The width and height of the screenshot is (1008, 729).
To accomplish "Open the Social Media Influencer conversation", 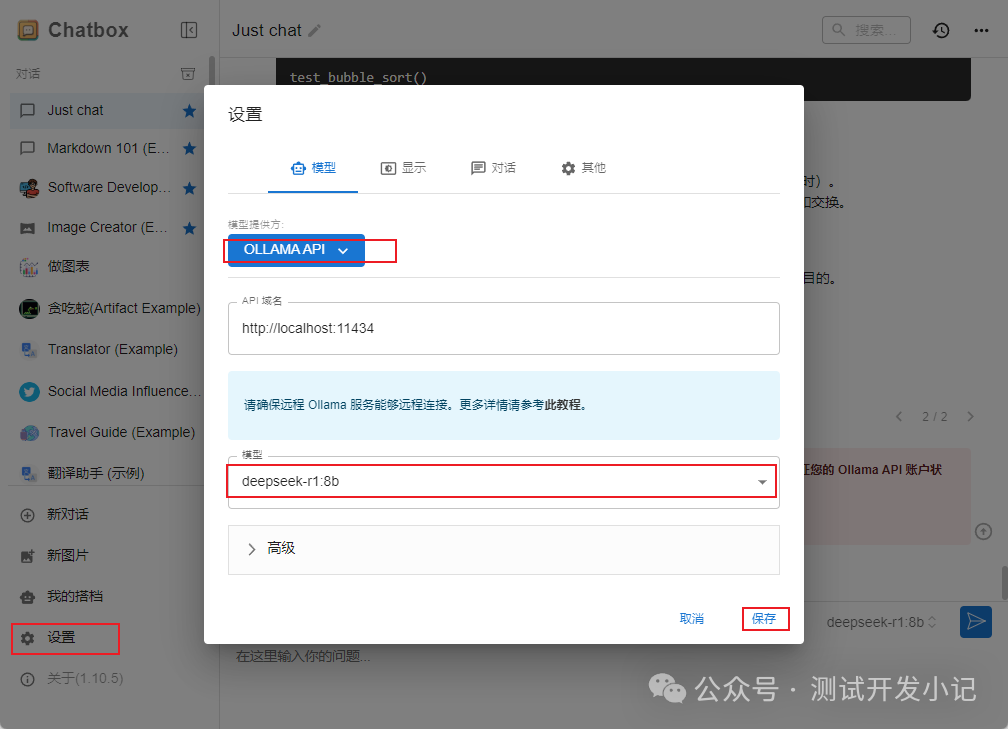I will (107, 391).
